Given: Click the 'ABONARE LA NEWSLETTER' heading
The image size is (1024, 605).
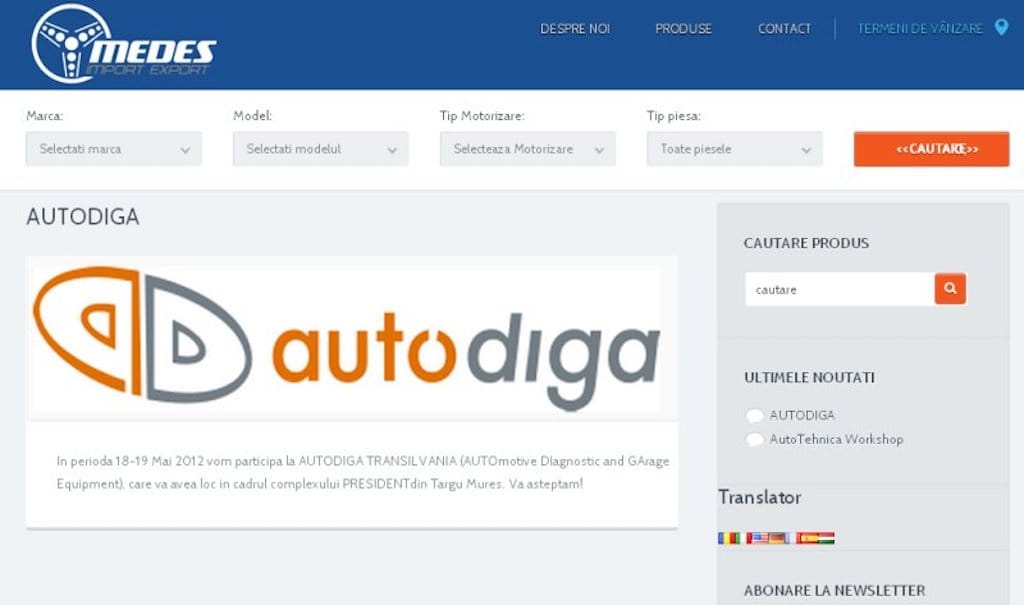Looking at the screenshot, I should point(835,591).
